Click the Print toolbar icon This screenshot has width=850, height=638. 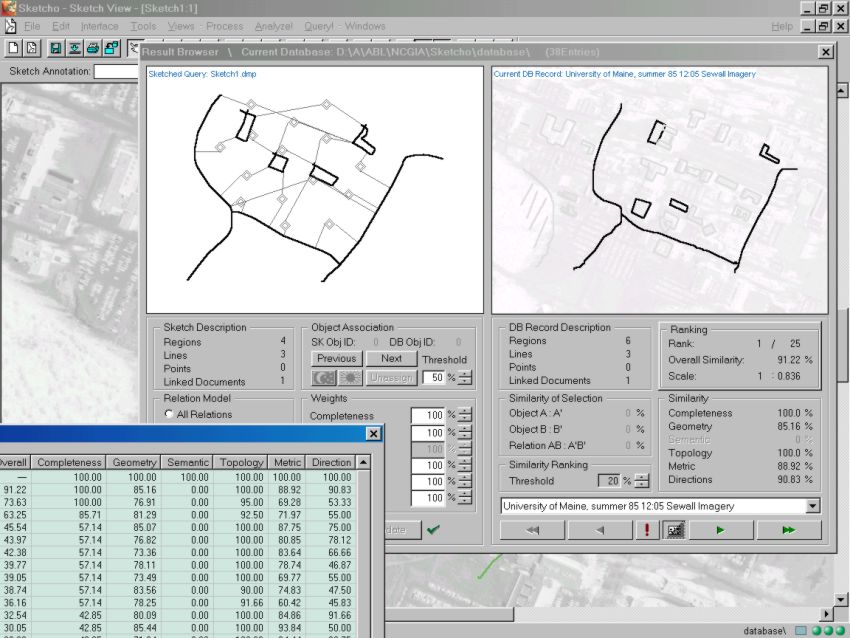click(x=92, y=47)
